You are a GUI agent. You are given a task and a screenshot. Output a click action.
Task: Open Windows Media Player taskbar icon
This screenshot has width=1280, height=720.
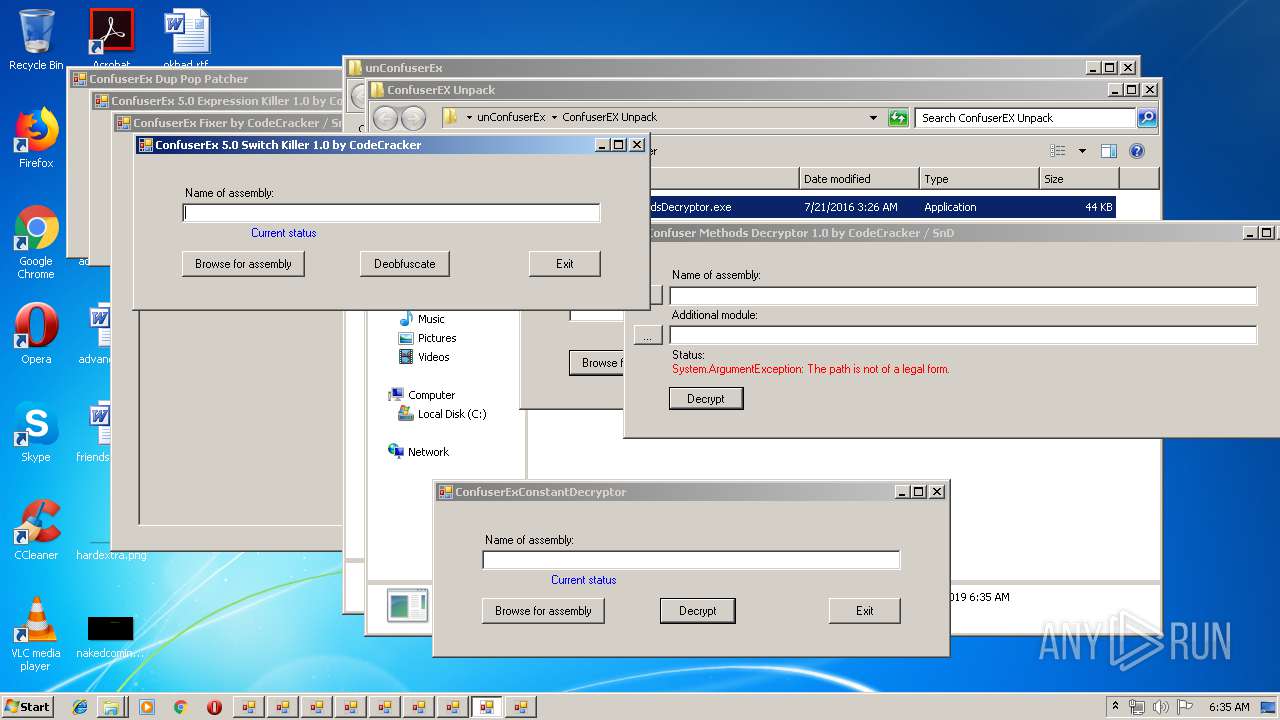pyautogui.click(x=147, y=707)
